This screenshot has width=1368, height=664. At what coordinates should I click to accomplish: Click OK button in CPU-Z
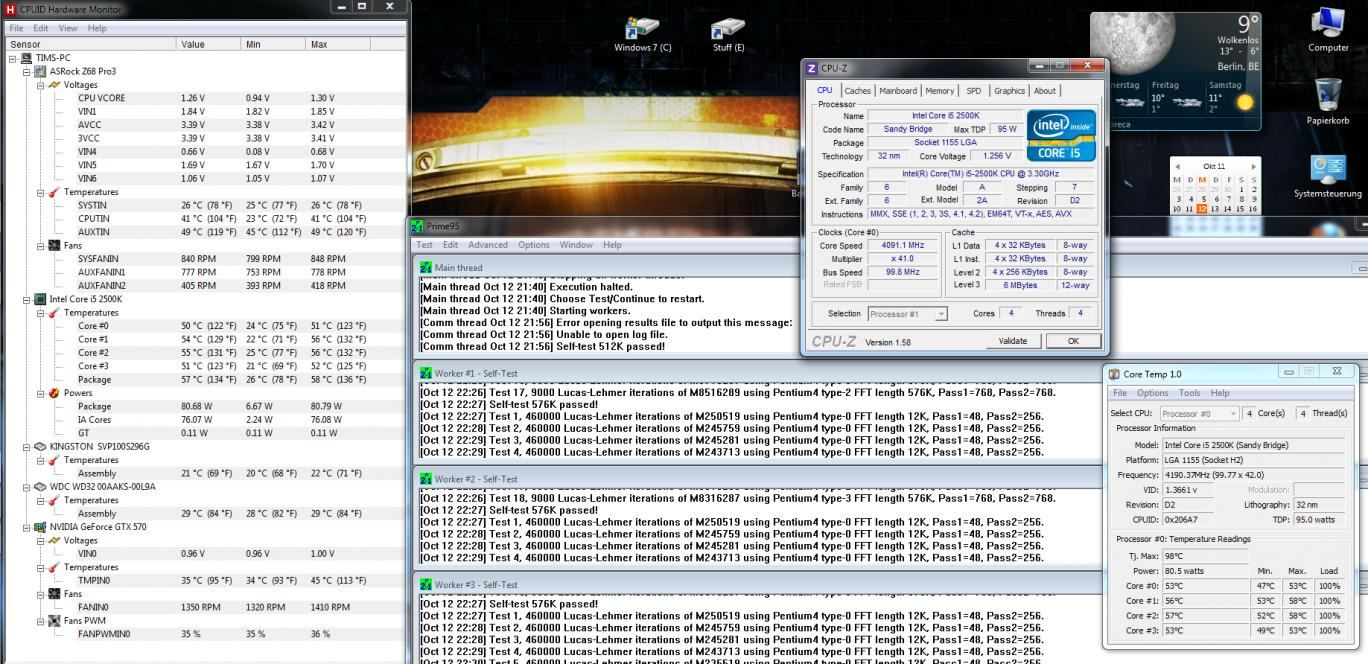(1073, 341)
